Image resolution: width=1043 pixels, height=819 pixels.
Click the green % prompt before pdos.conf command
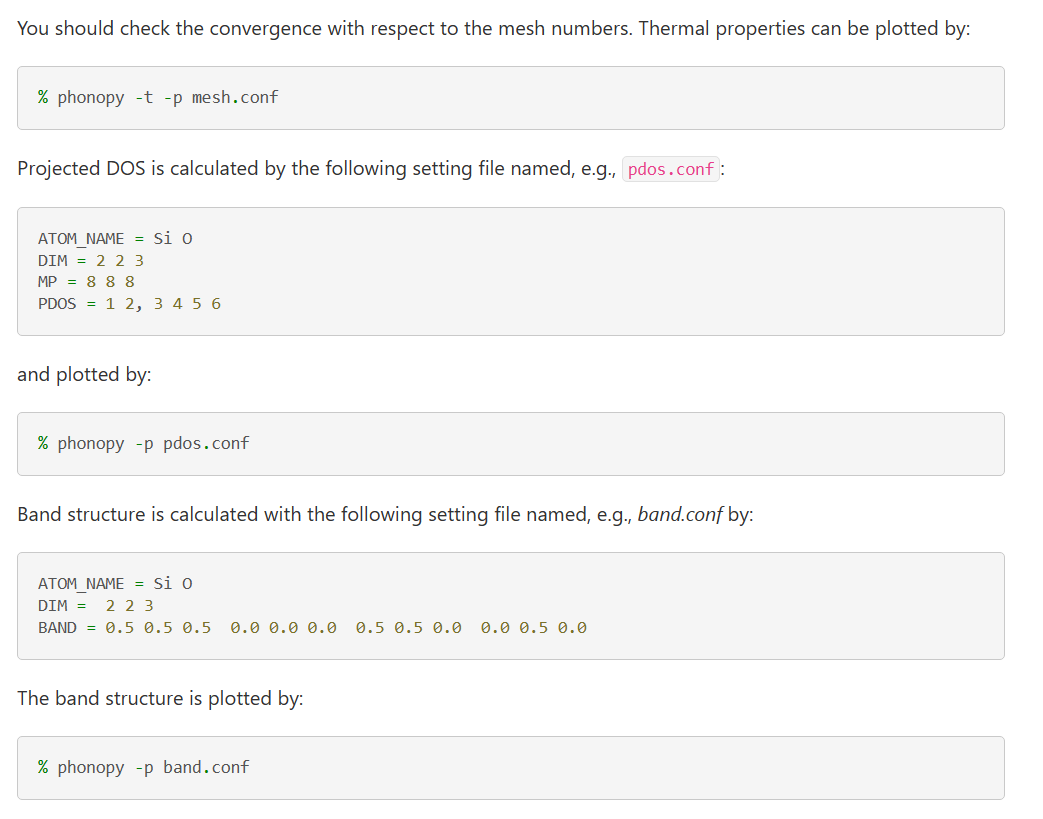pos(43,444)
